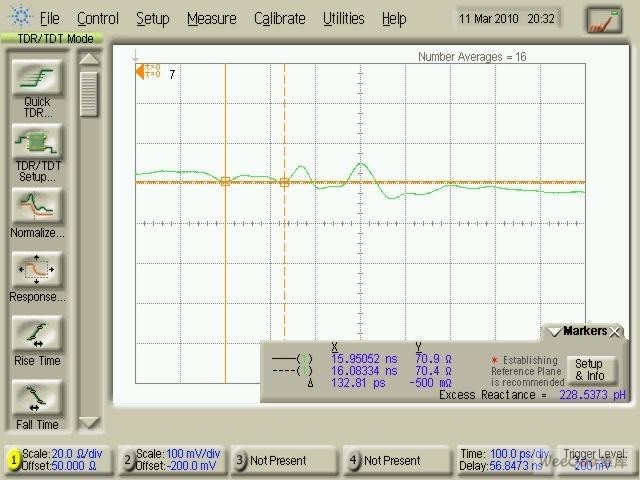Click the Quick TDR icon
The width and height of the screenshot is (640, 480).
[37, 78]
